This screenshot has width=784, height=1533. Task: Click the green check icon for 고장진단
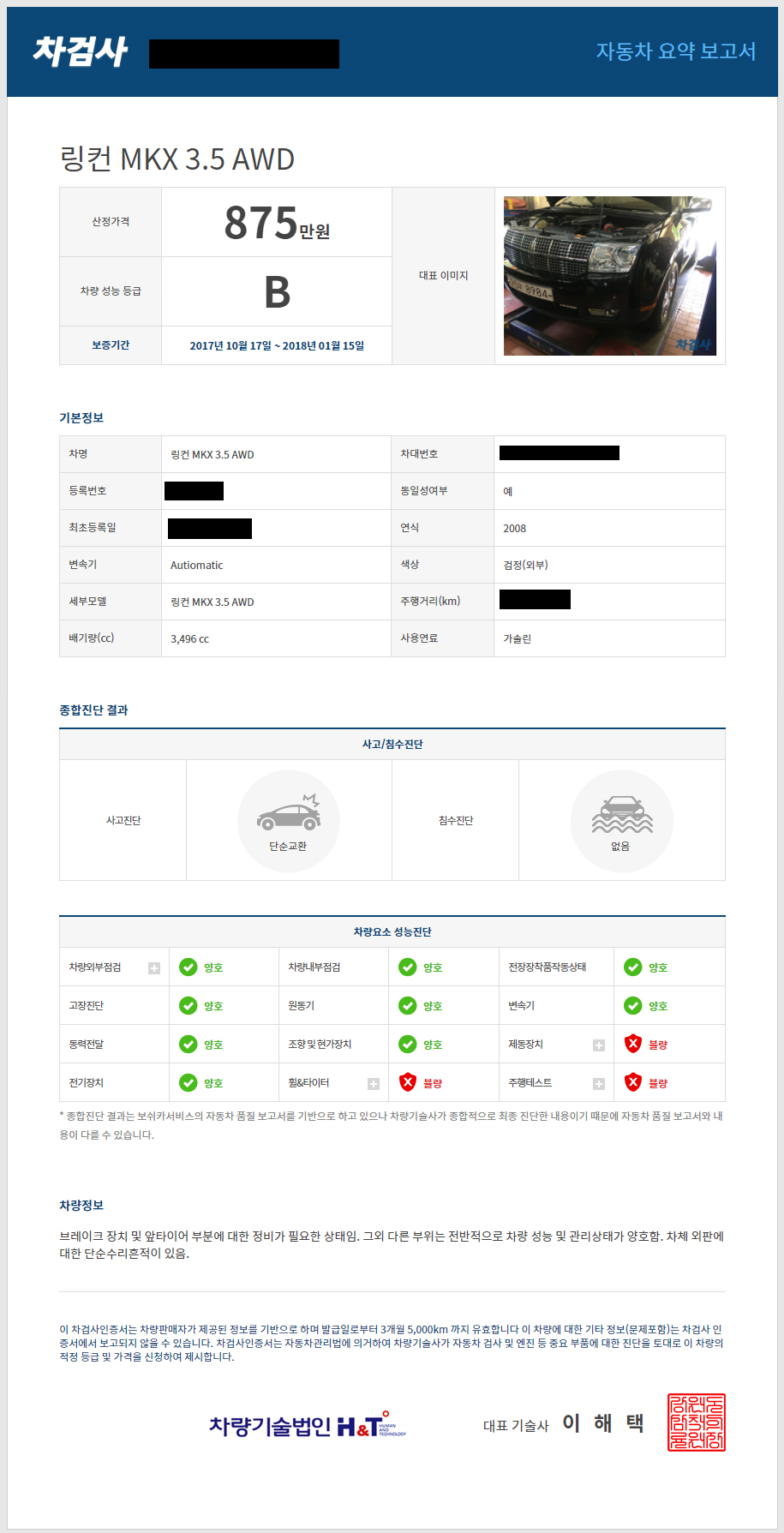[189, 1006]
